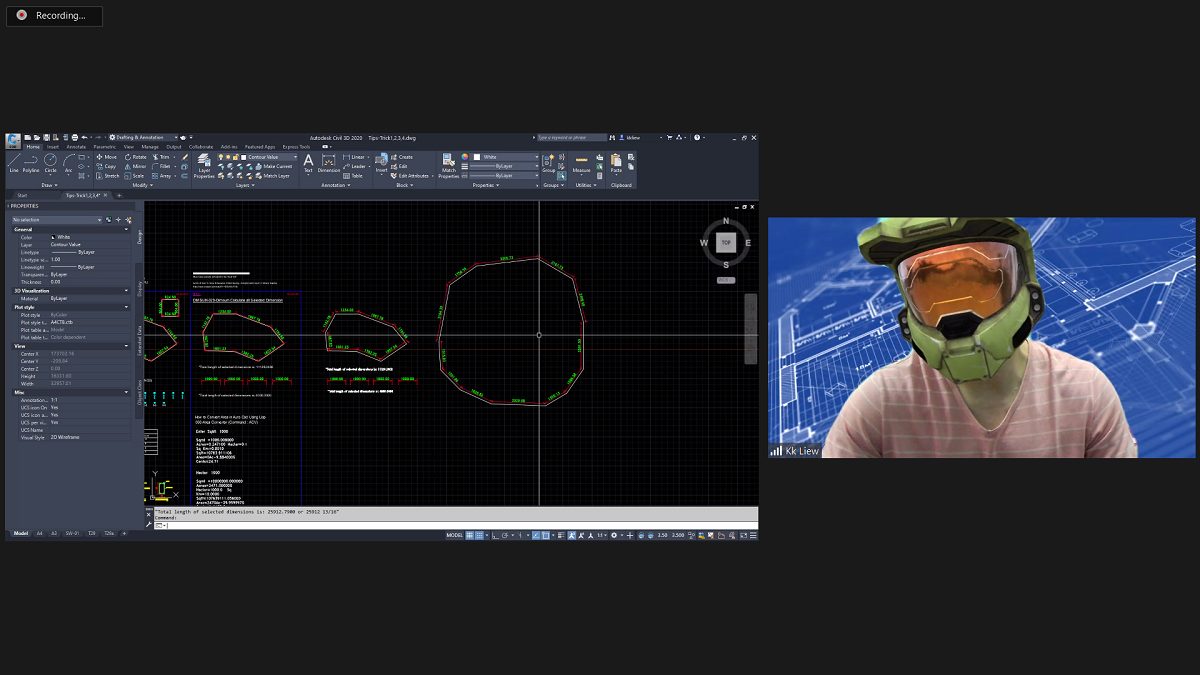Select the Leader tool
The height and width of the screenshot is (675, 1200).
tap(355, 166)
